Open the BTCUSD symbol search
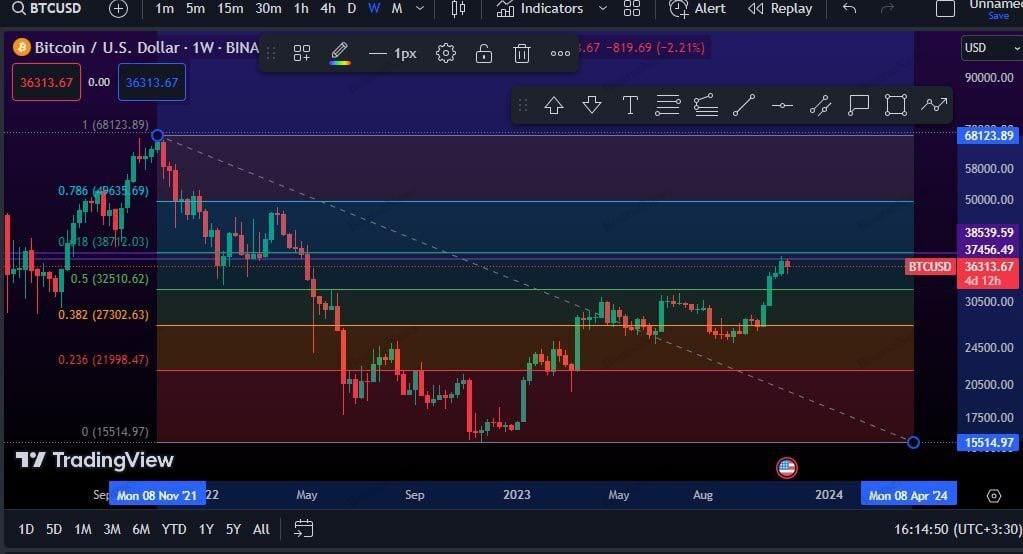The height and width of the screenshot is (554, 1023). pyautogui.click(x=47, y=8)
